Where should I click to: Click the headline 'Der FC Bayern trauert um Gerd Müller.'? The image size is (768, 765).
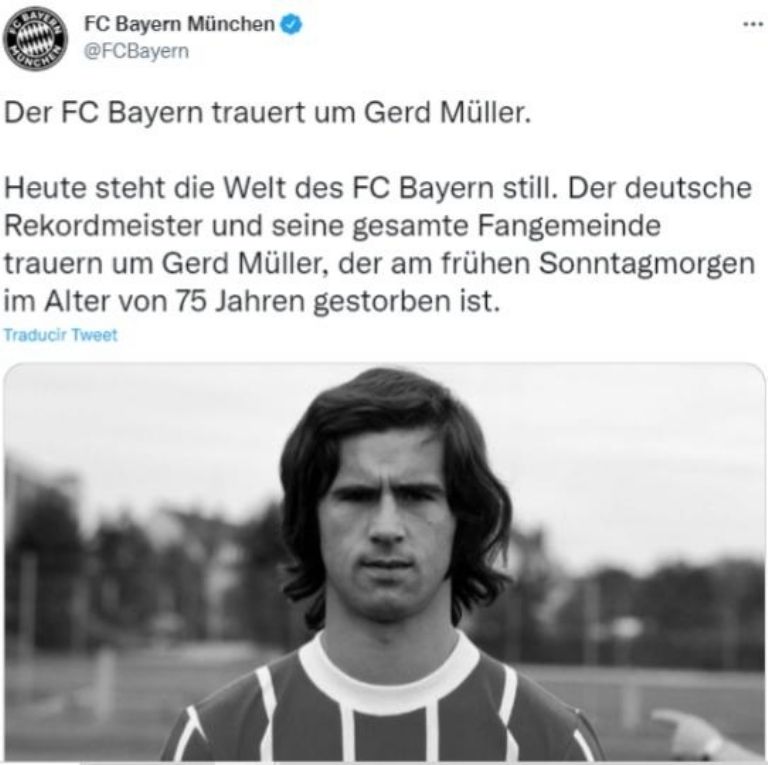click(267, 113)
